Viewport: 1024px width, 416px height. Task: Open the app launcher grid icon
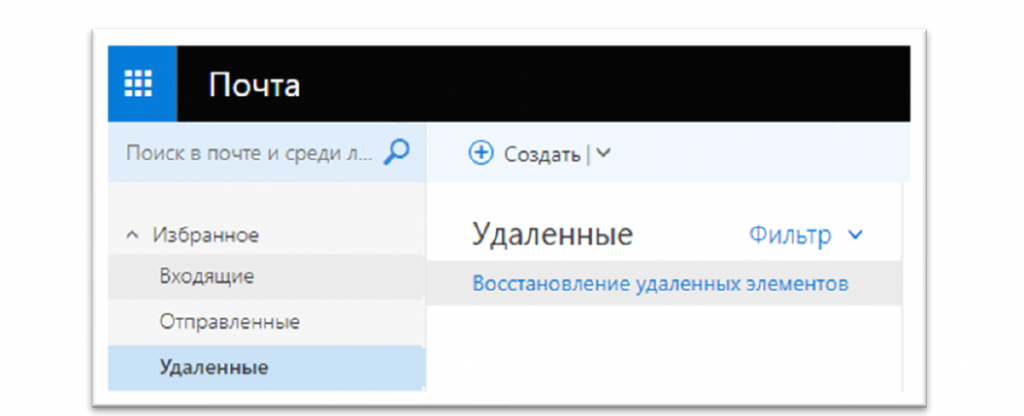pyautogui.click(x=138, y=85)
